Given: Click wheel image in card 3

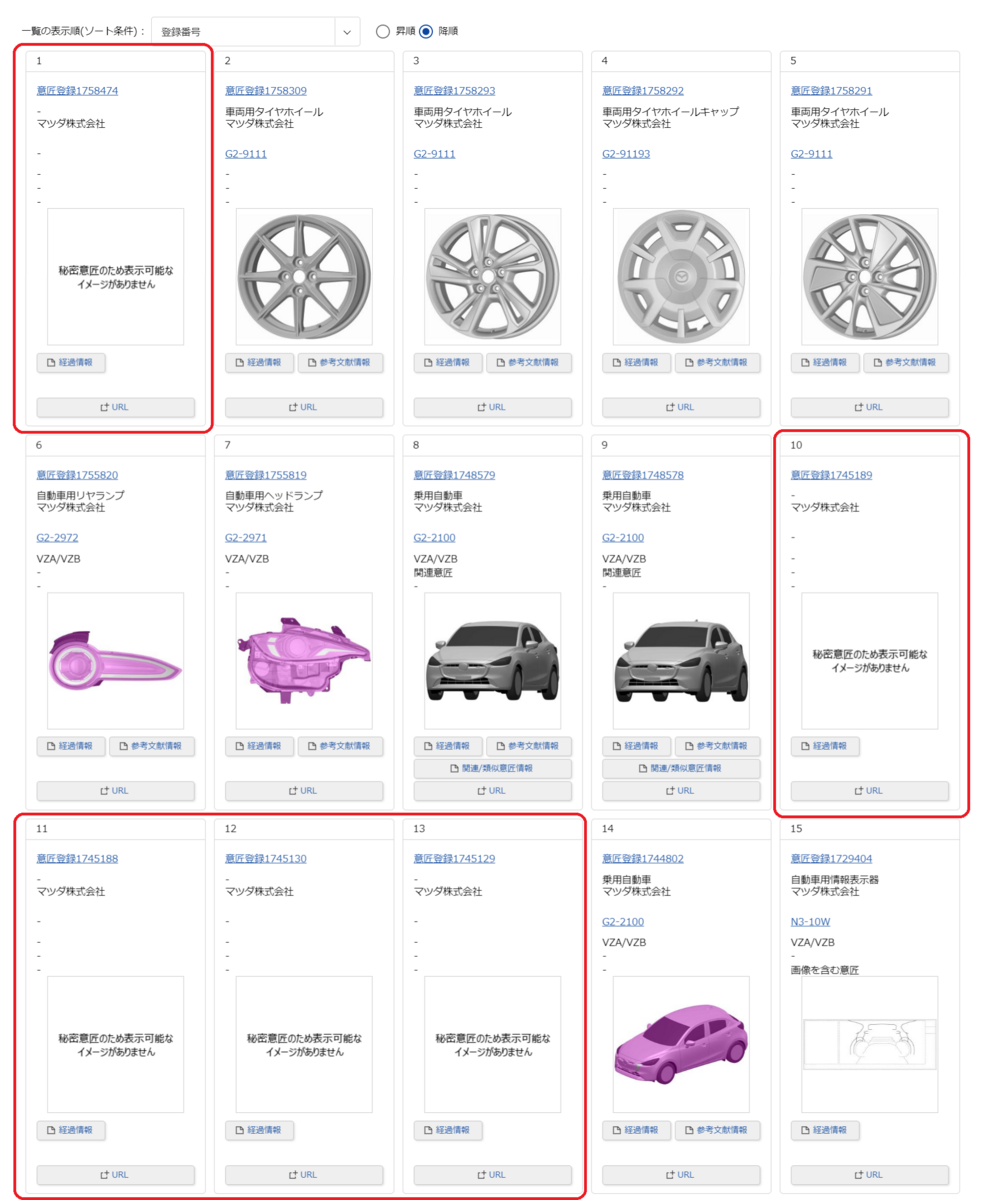Looking at the screenshot, I should 493,277.
